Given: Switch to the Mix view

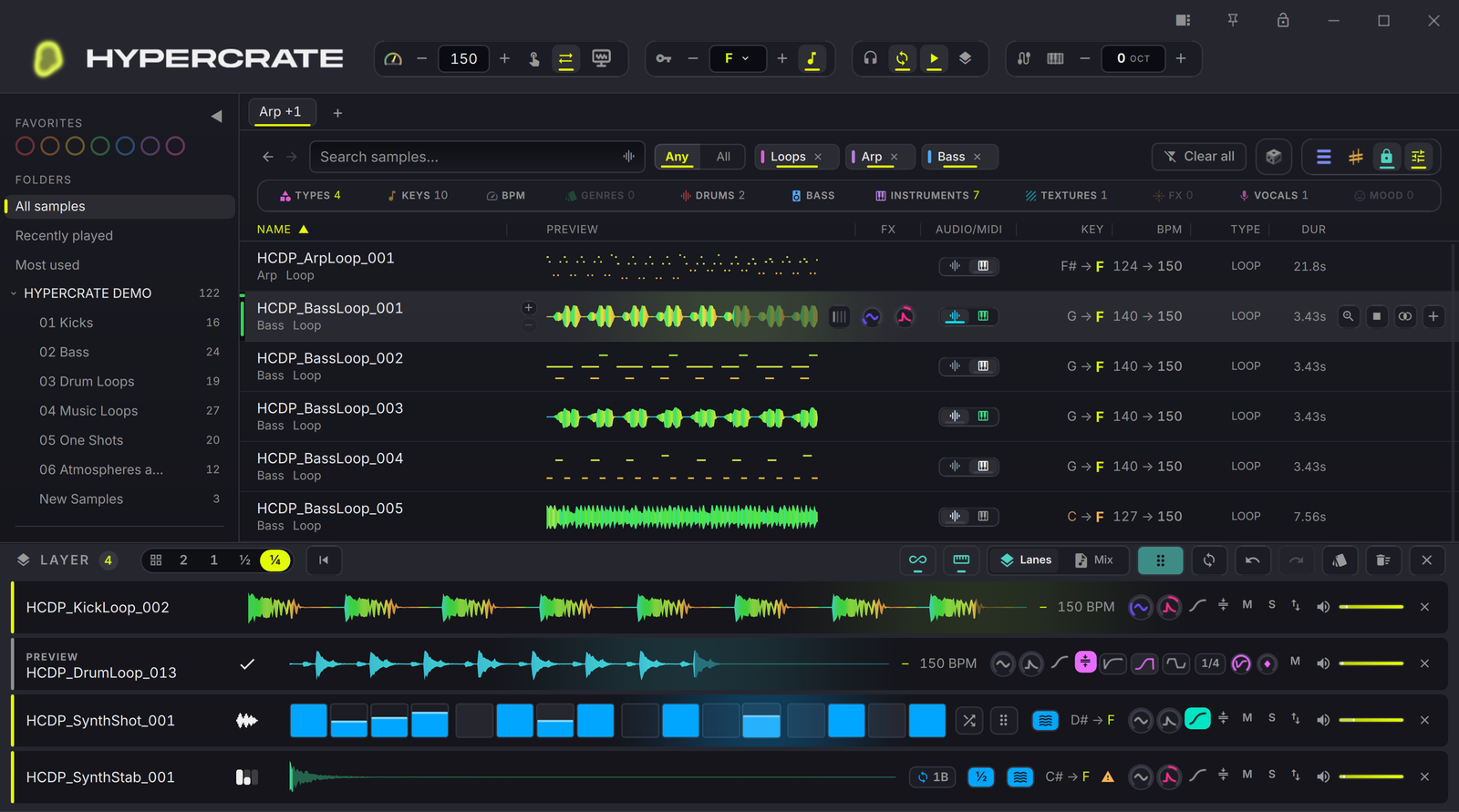Looking at the screenshot, I should [x=1094, y=560].
